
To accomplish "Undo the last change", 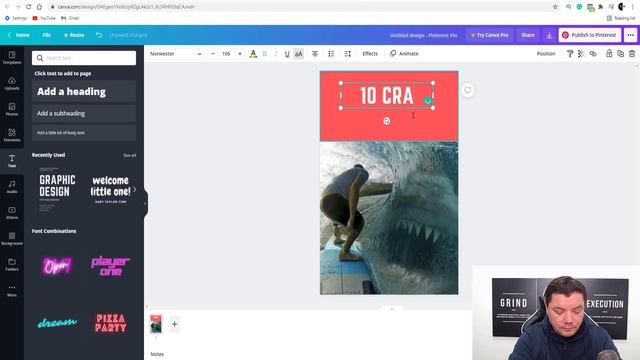I will pos(99,35).
